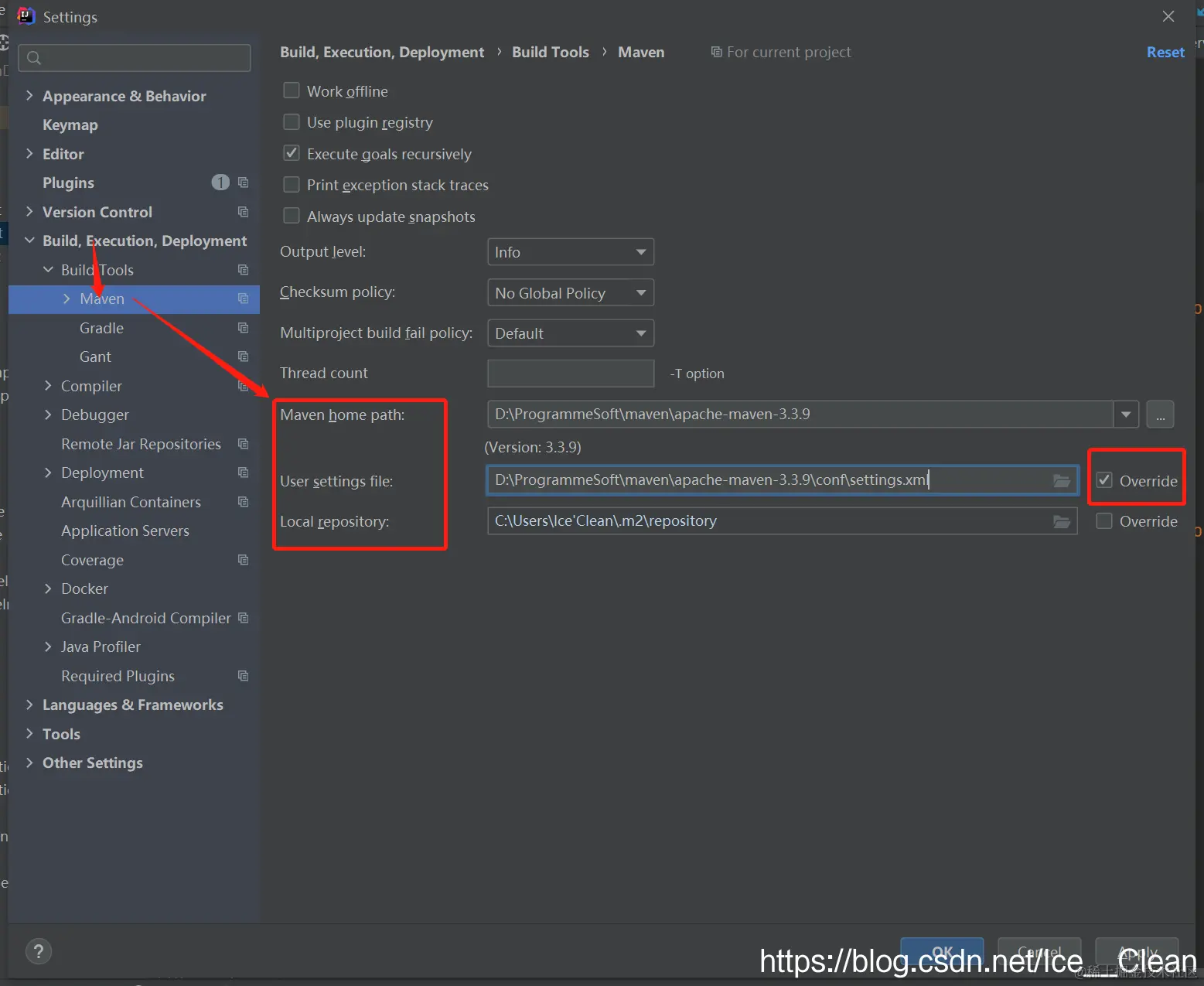Browse folder icon for User settings file
The height and width of the screenshot is (986, 1204).
pyautogui.click(x=1062, y=481)
